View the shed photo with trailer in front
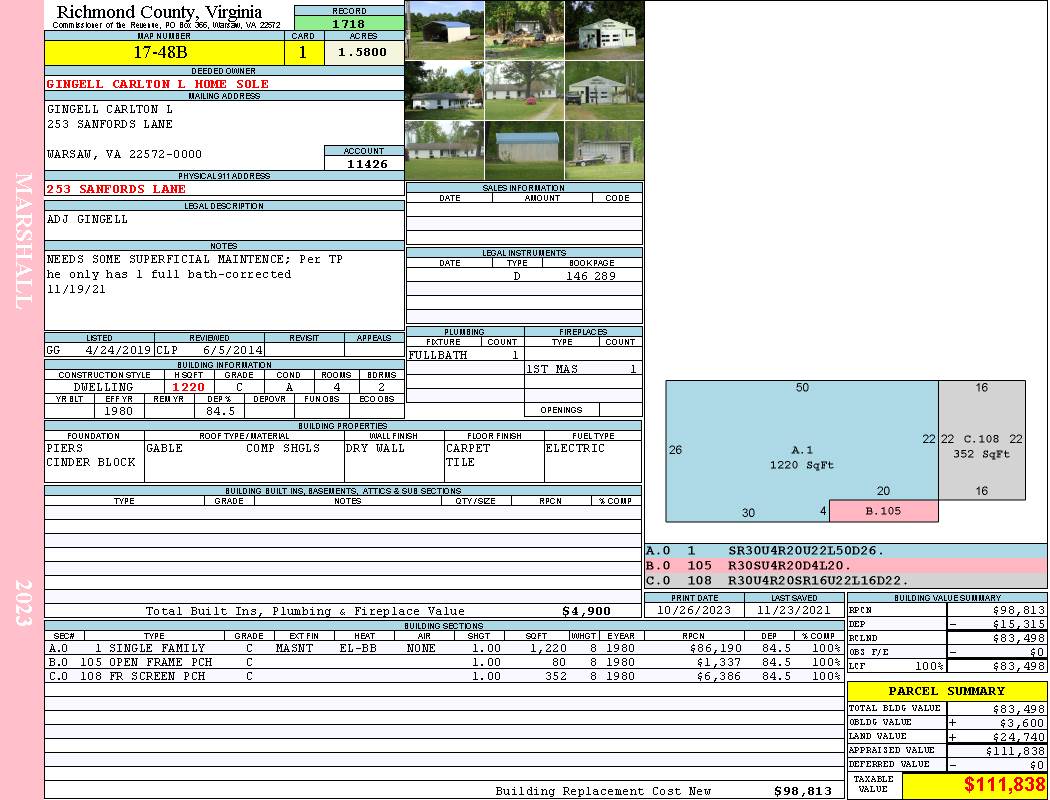Image resolution: width=1050 pixels, height=800 pixels. point(604,150)
